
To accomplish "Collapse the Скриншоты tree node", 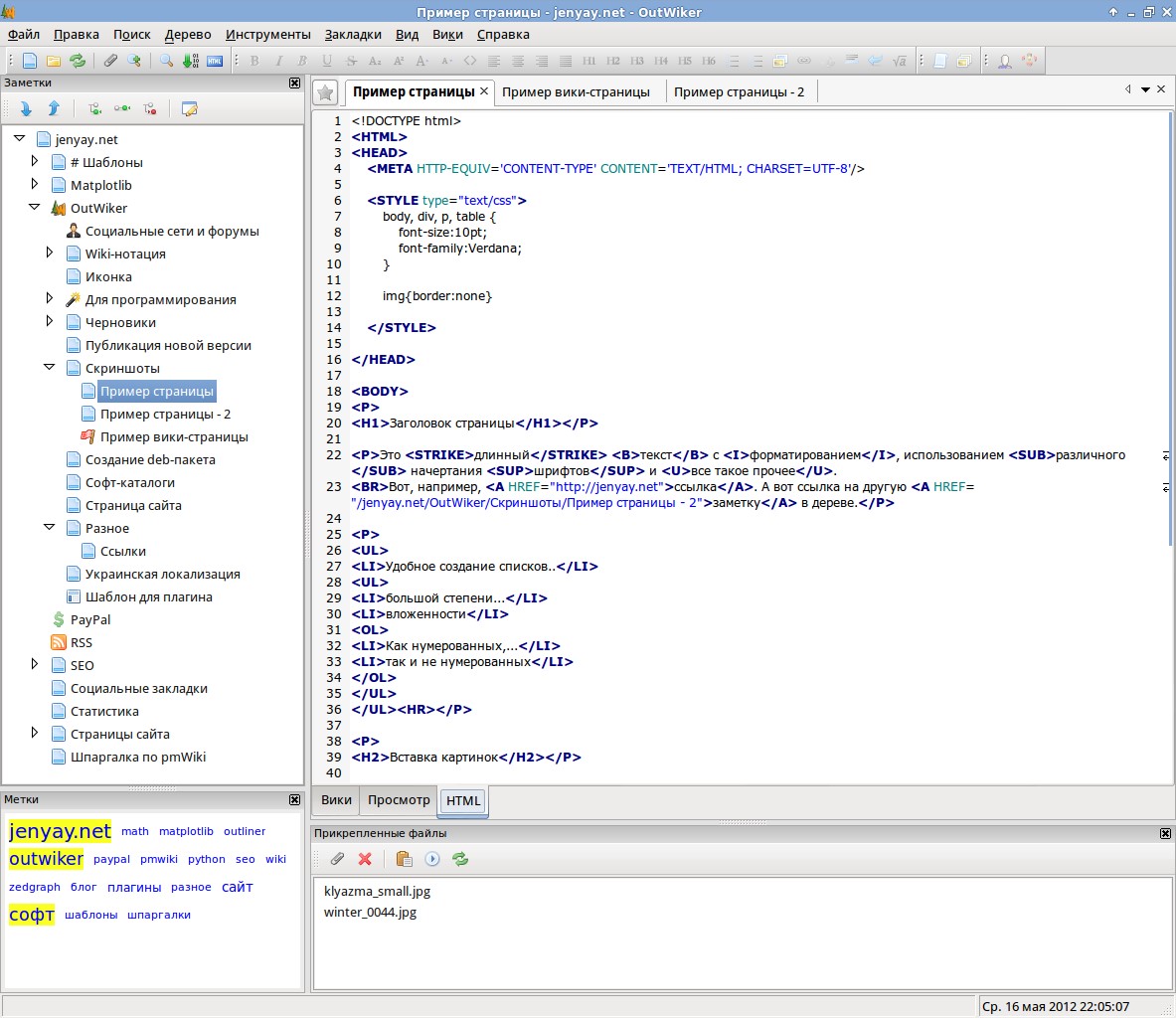I will pyautogui.click(x=50, y=367).
